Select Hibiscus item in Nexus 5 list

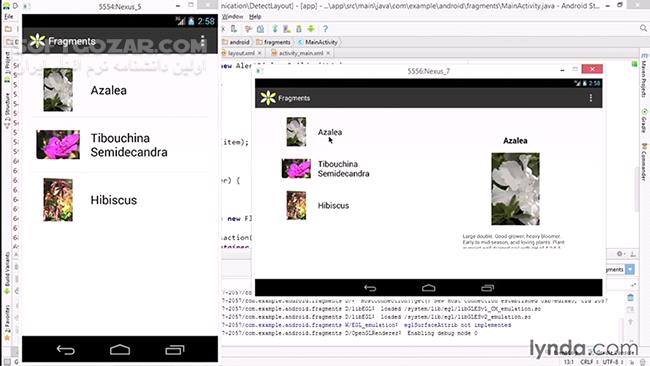tap(120, 200)
